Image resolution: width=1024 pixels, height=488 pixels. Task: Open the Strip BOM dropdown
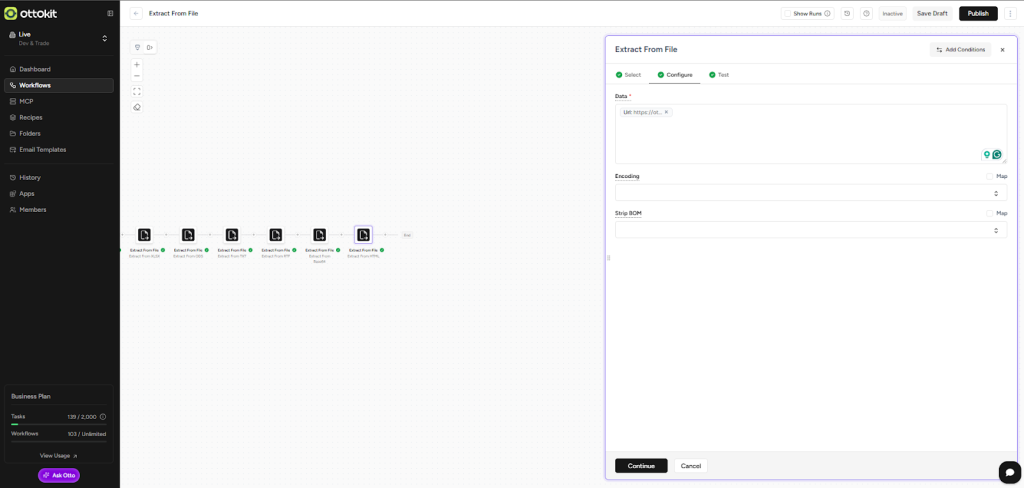click(x=810, y=230)
